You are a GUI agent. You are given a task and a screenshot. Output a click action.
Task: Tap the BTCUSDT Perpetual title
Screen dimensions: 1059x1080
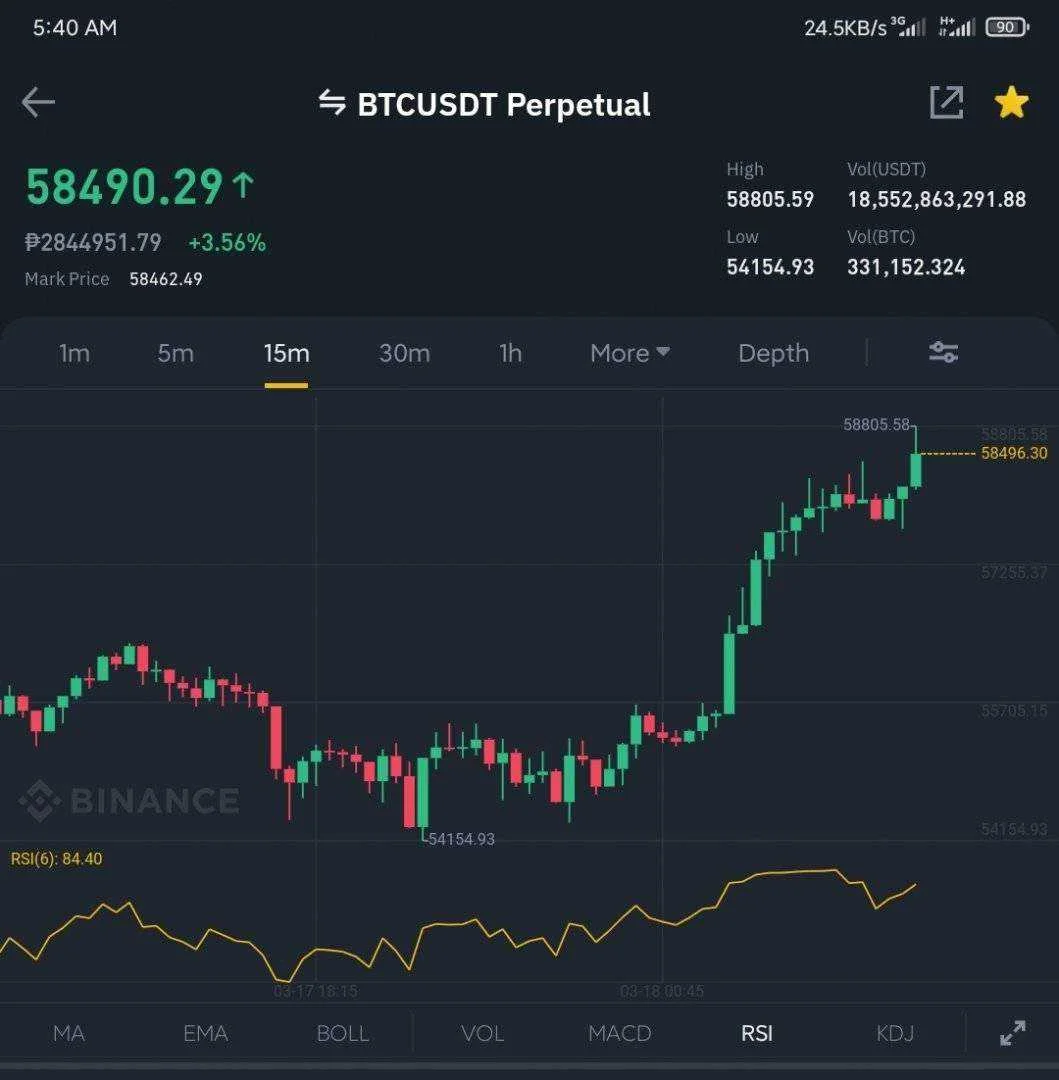503,105
